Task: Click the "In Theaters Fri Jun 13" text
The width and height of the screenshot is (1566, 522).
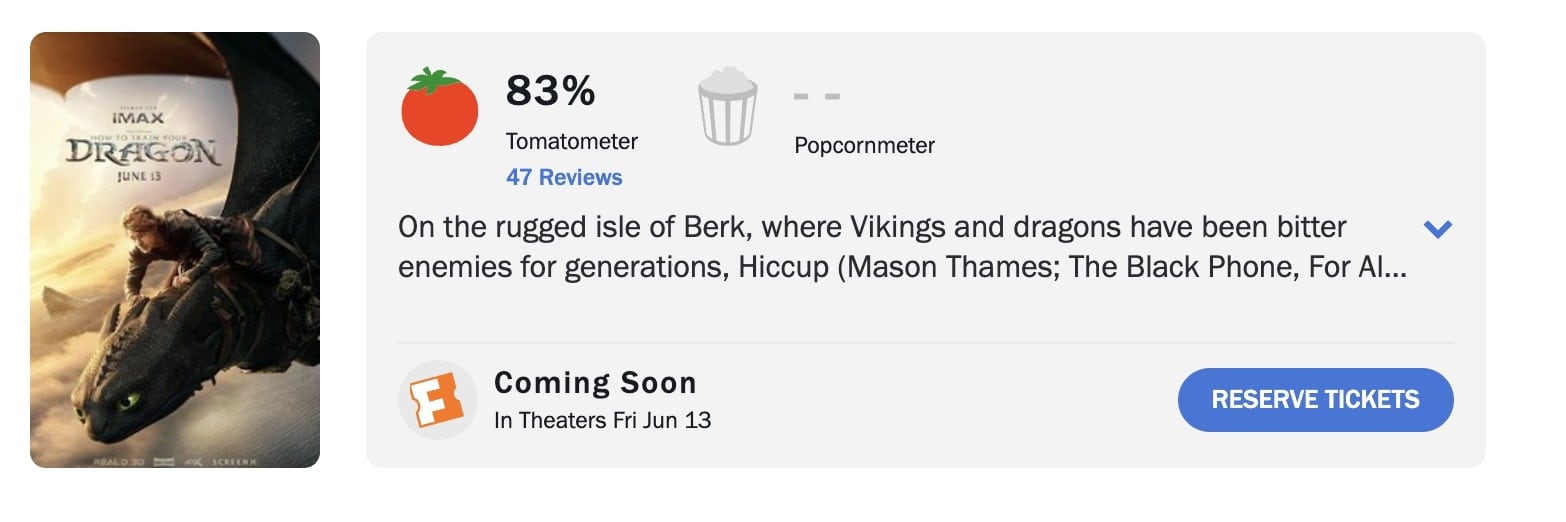Action: click(602, 420)
